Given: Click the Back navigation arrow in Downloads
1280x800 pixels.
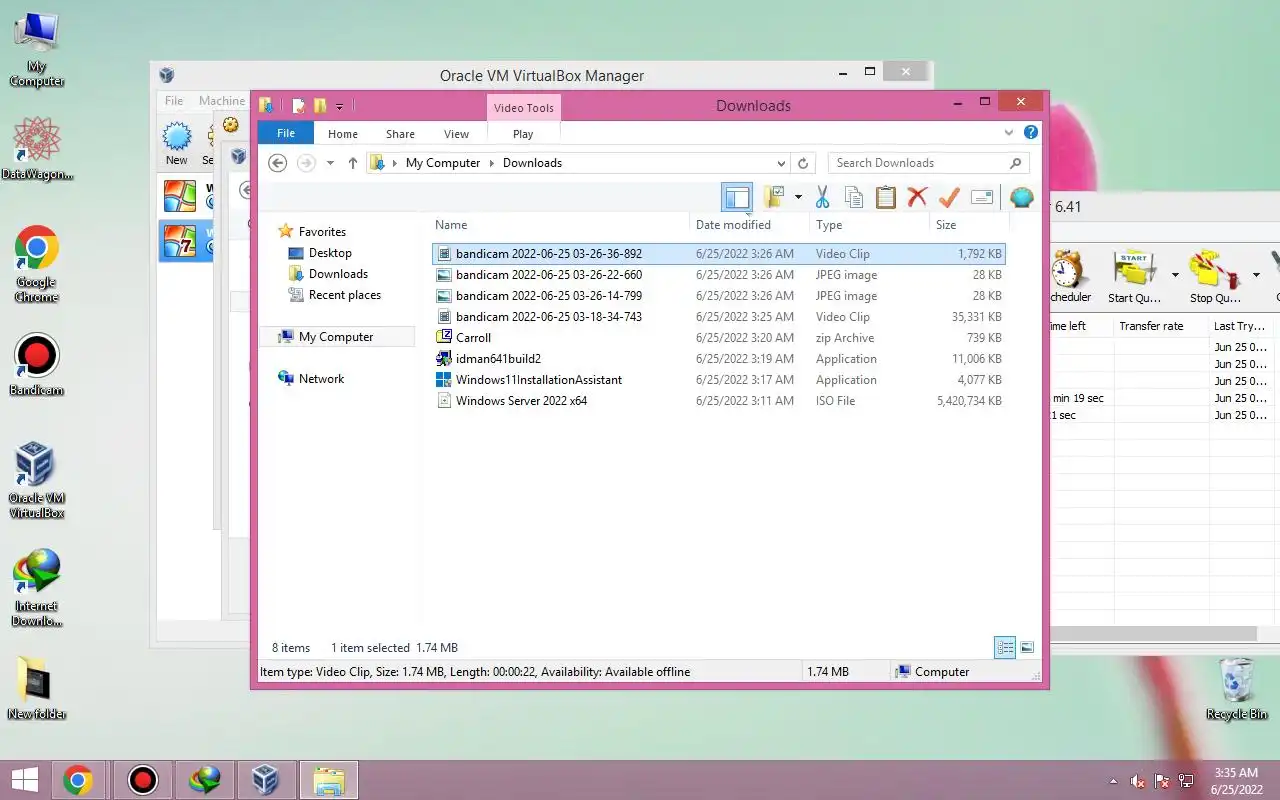Looking at the screenshot, I should [x=278, y=163].
